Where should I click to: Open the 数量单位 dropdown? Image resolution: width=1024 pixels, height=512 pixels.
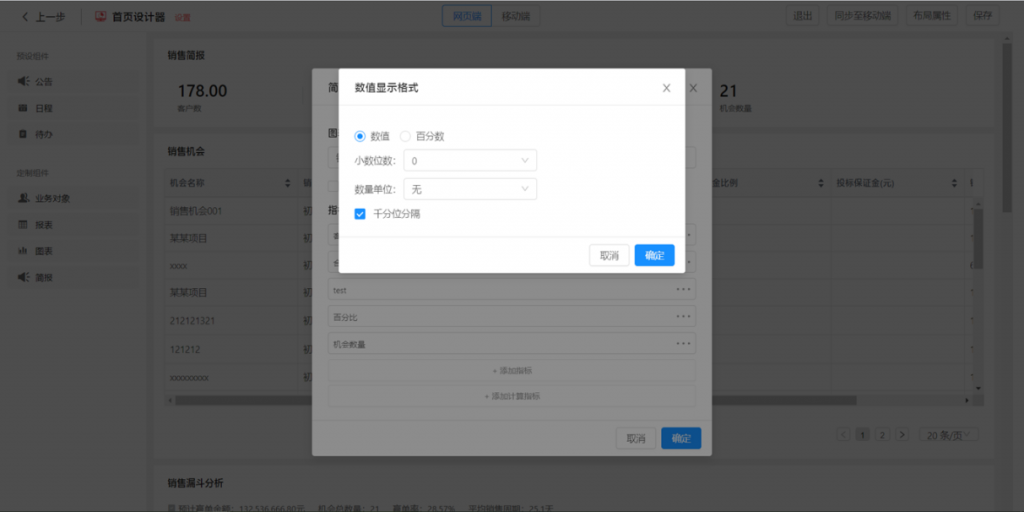(469, 189)
